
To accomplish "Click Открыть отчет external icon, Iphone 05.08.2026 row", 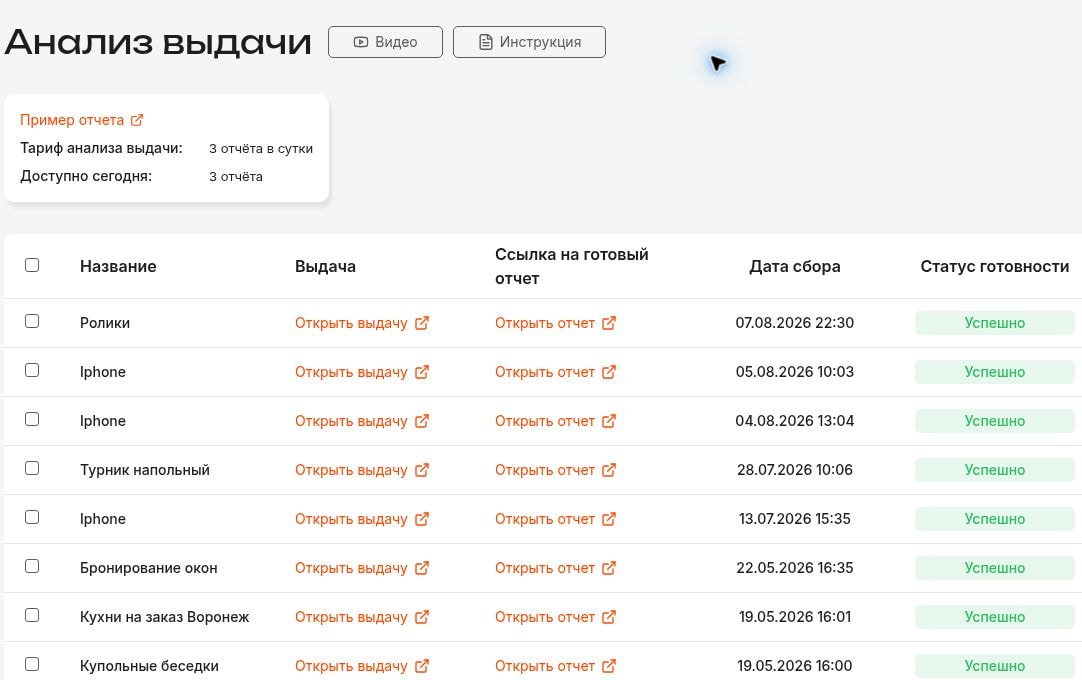I will [609, 372].
